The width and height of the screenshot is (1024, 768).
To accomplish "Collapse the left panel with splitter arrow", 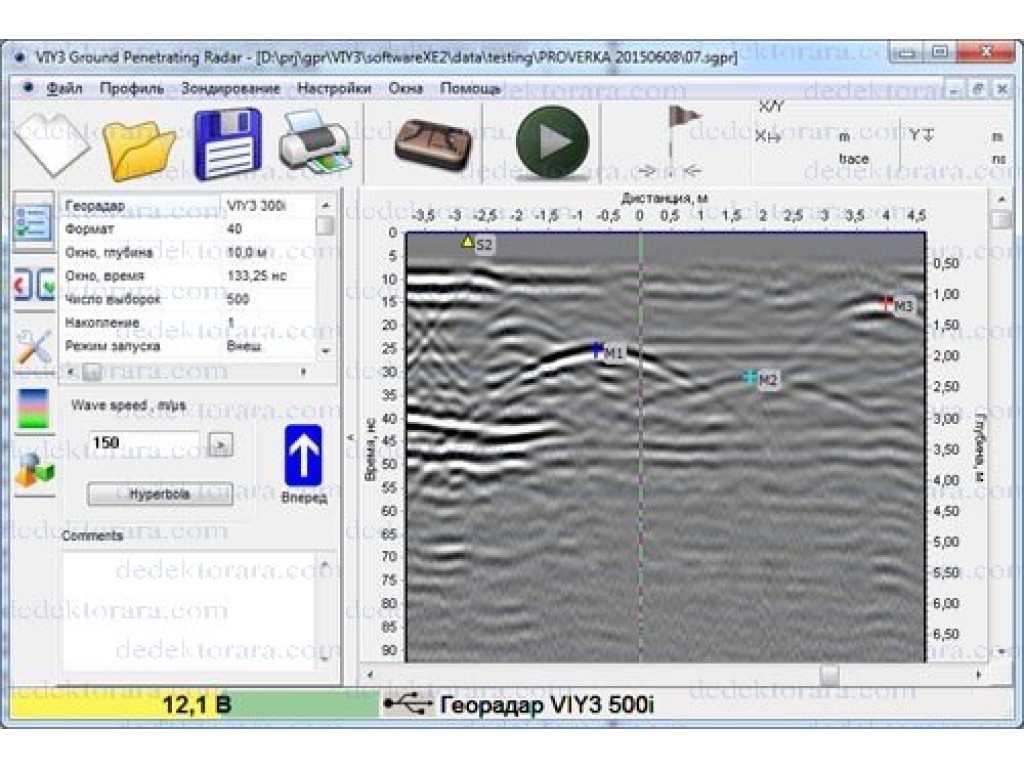I will (x=351, y=436).
